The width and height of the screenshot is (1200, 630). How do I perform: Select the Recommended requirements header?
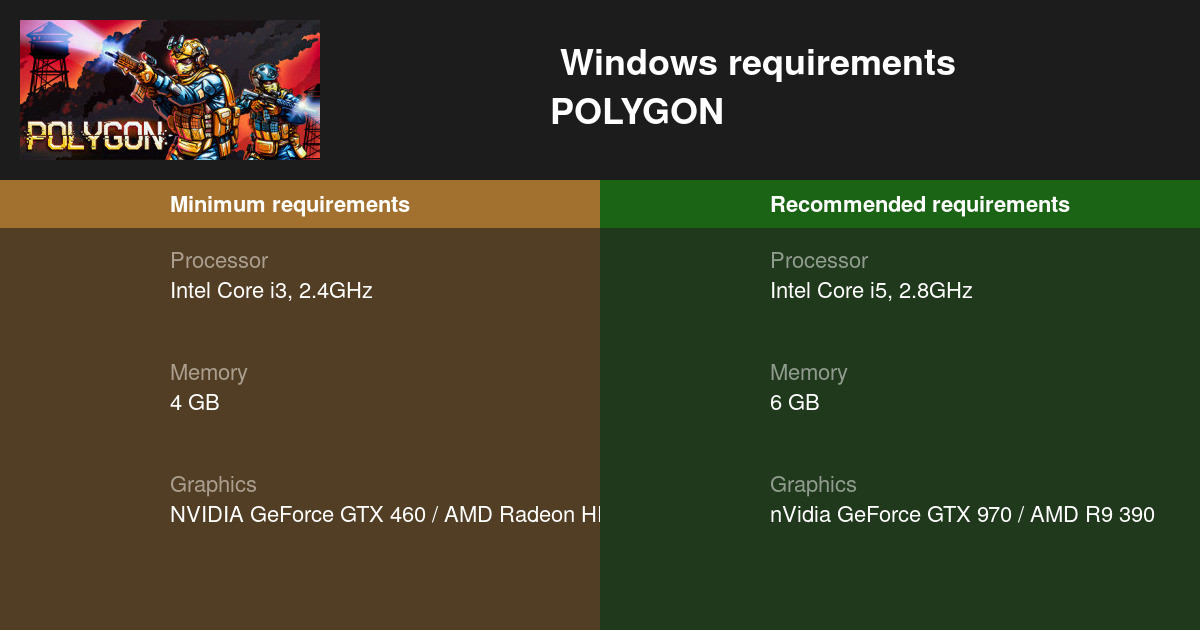click(920, 205)
